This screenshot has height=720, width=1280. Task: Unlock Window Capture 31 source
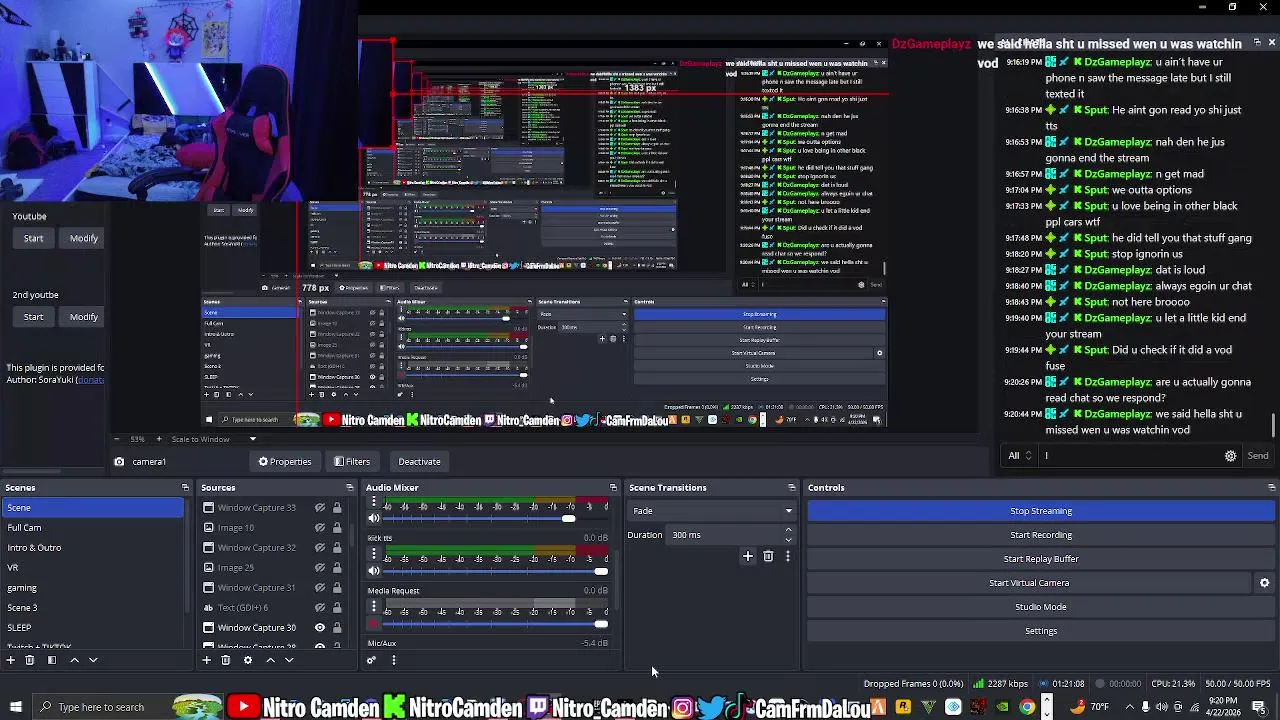point(337,588)
